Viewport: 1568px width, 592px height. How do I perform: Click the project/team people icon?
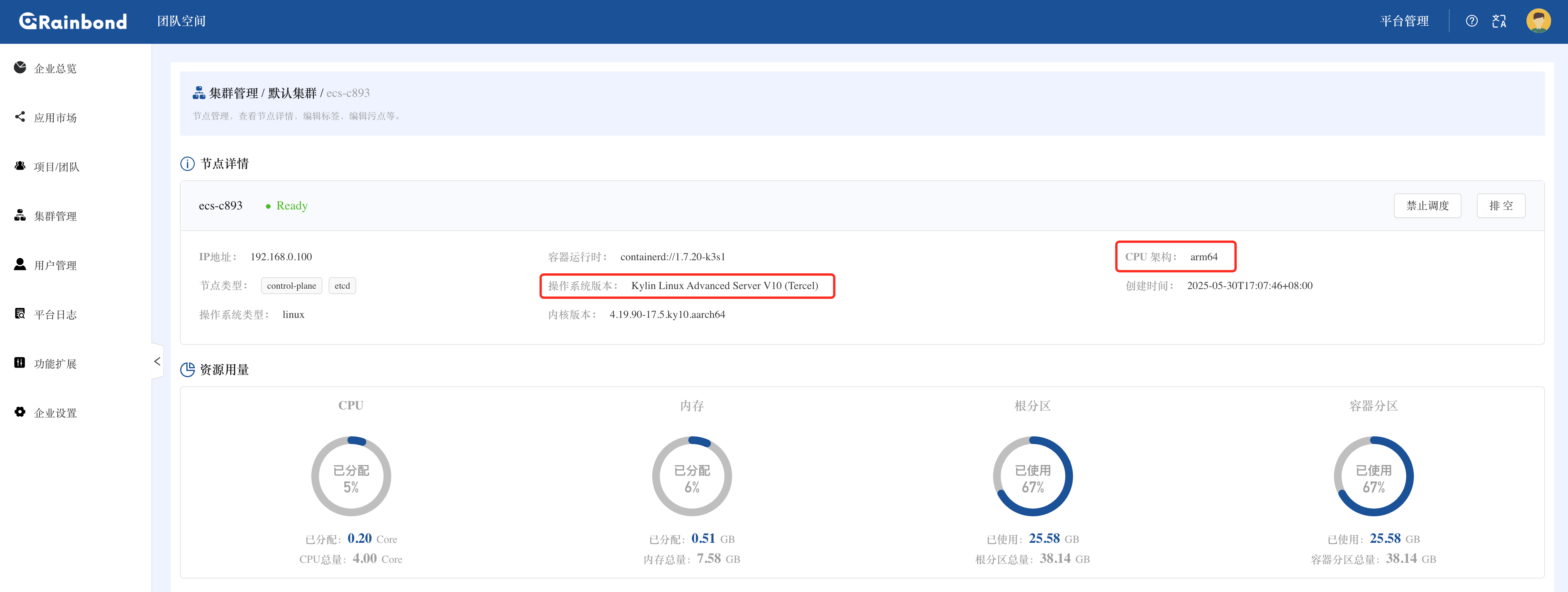(20, 166)
